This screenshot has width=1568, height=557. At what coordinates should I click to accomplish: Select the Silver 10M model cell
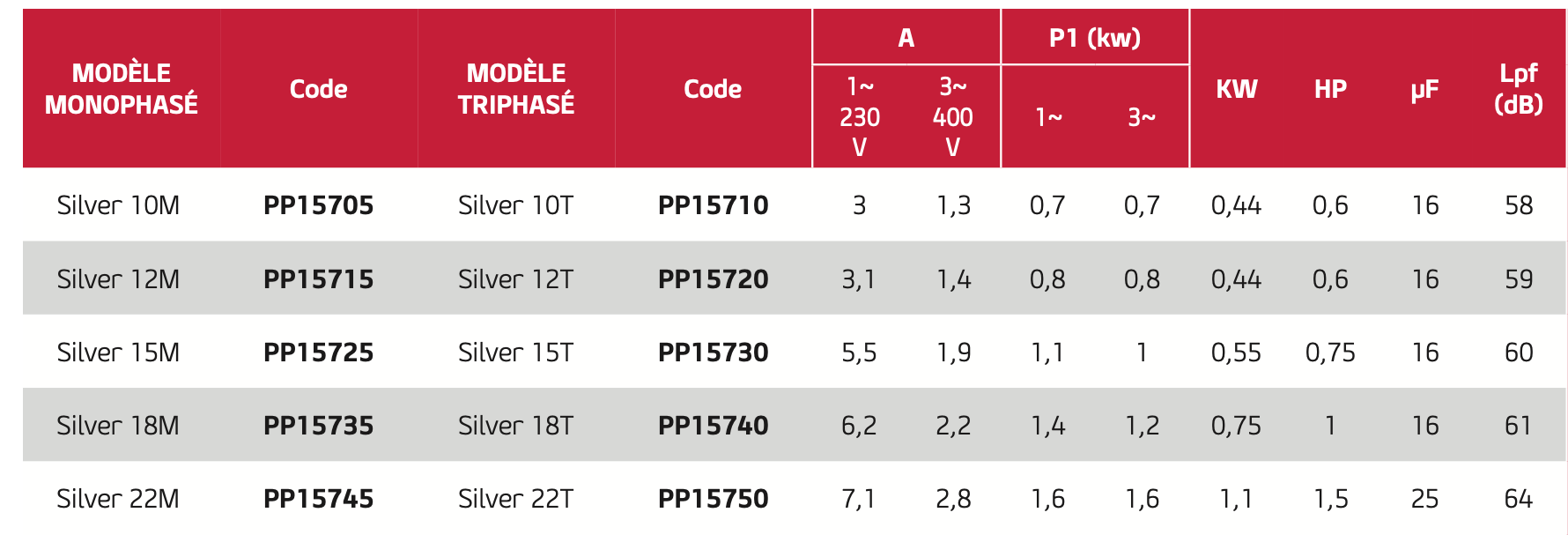point(118,205)
